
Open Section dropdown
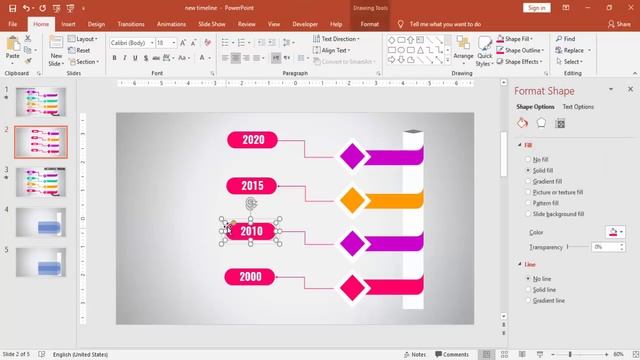(x=84, y=62)
